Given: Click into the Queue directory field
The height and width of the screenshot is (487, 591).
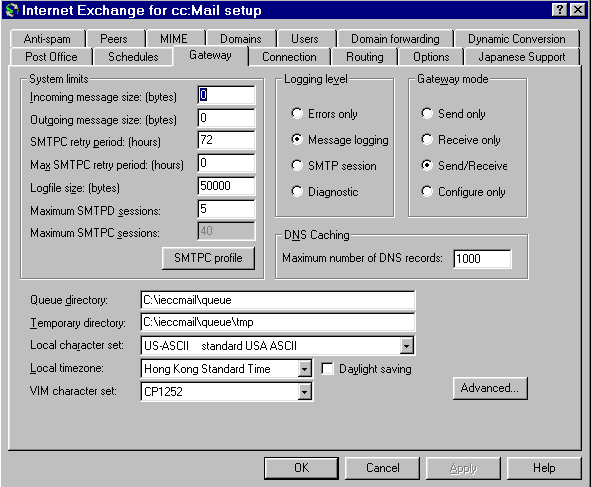Looking at the screenshot, I should coord(278,300).
